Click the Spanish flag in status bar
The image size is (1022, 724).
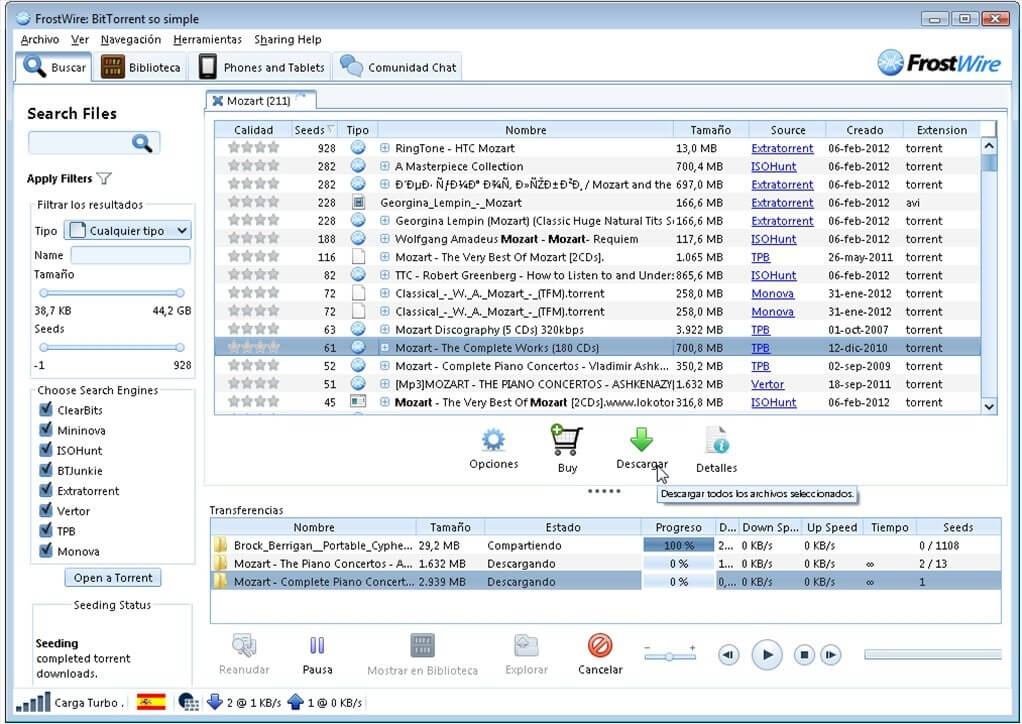151,702
